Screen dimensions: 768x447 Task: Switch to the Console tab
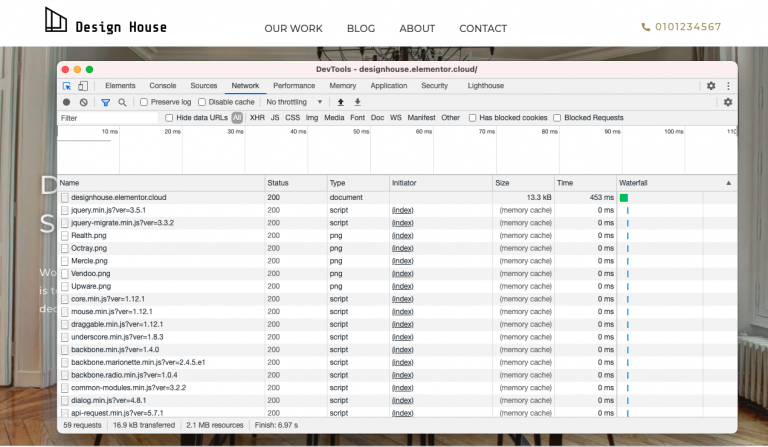pyautogui.click(x=162, y=86)
